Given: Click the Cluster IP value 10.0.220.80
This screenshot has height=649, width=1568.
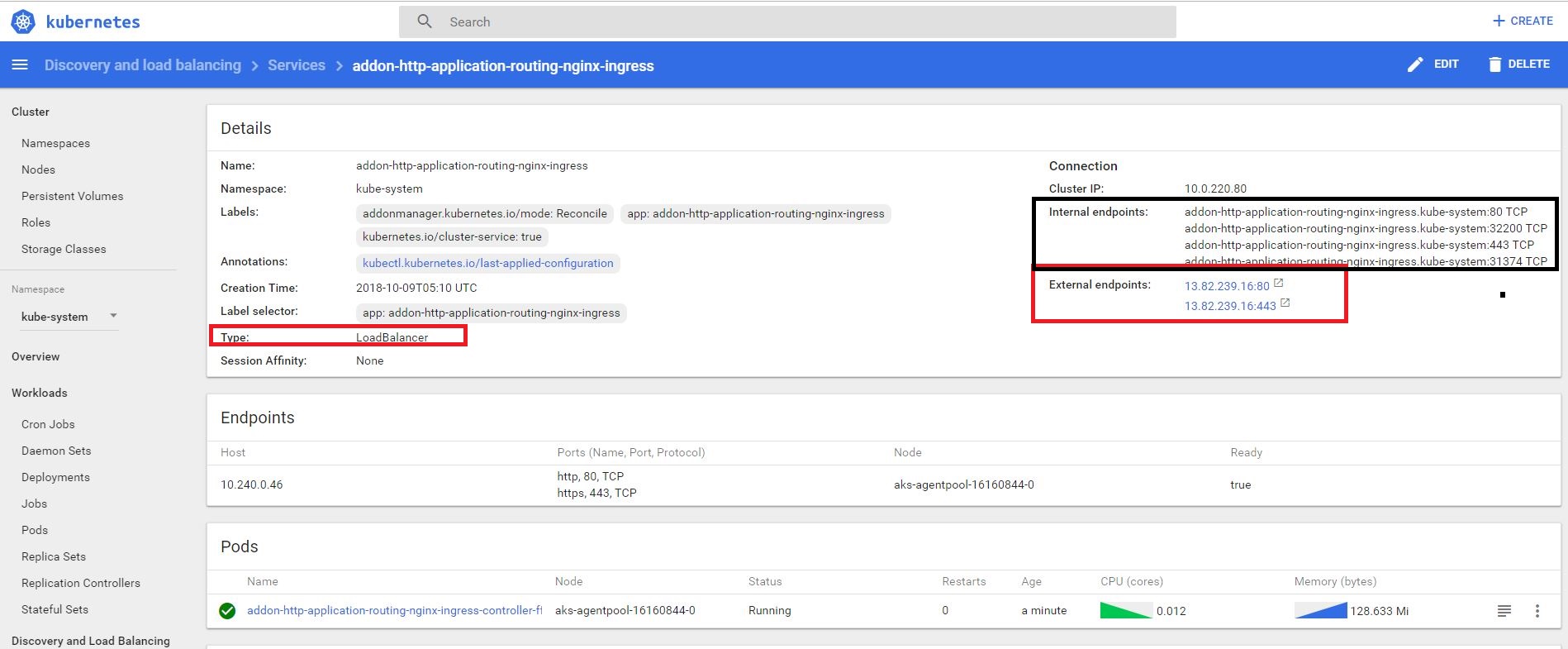Looking at the screenshot, I should point(1215,188).
